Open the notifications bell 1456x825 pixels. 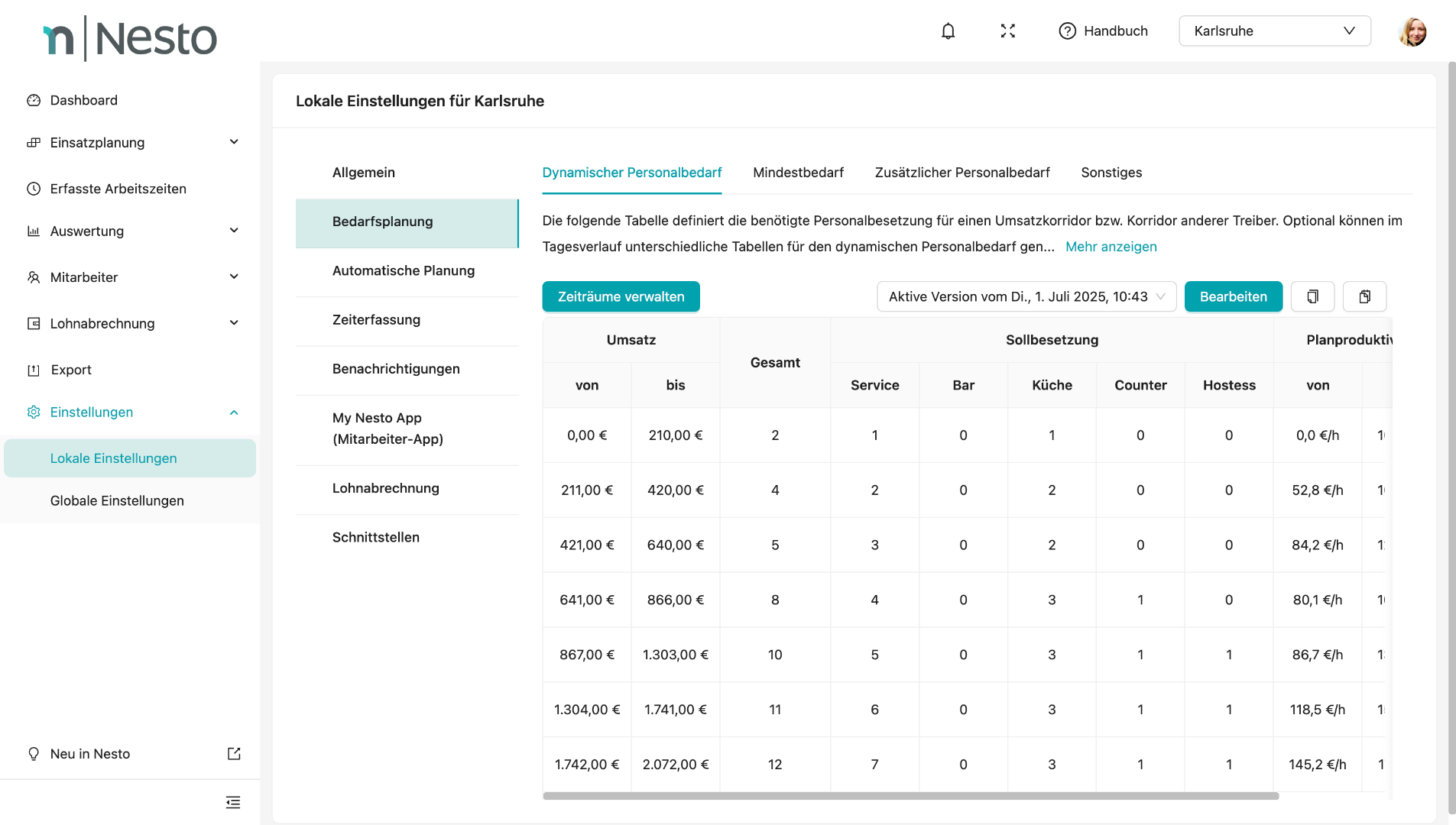click(948, 31)
